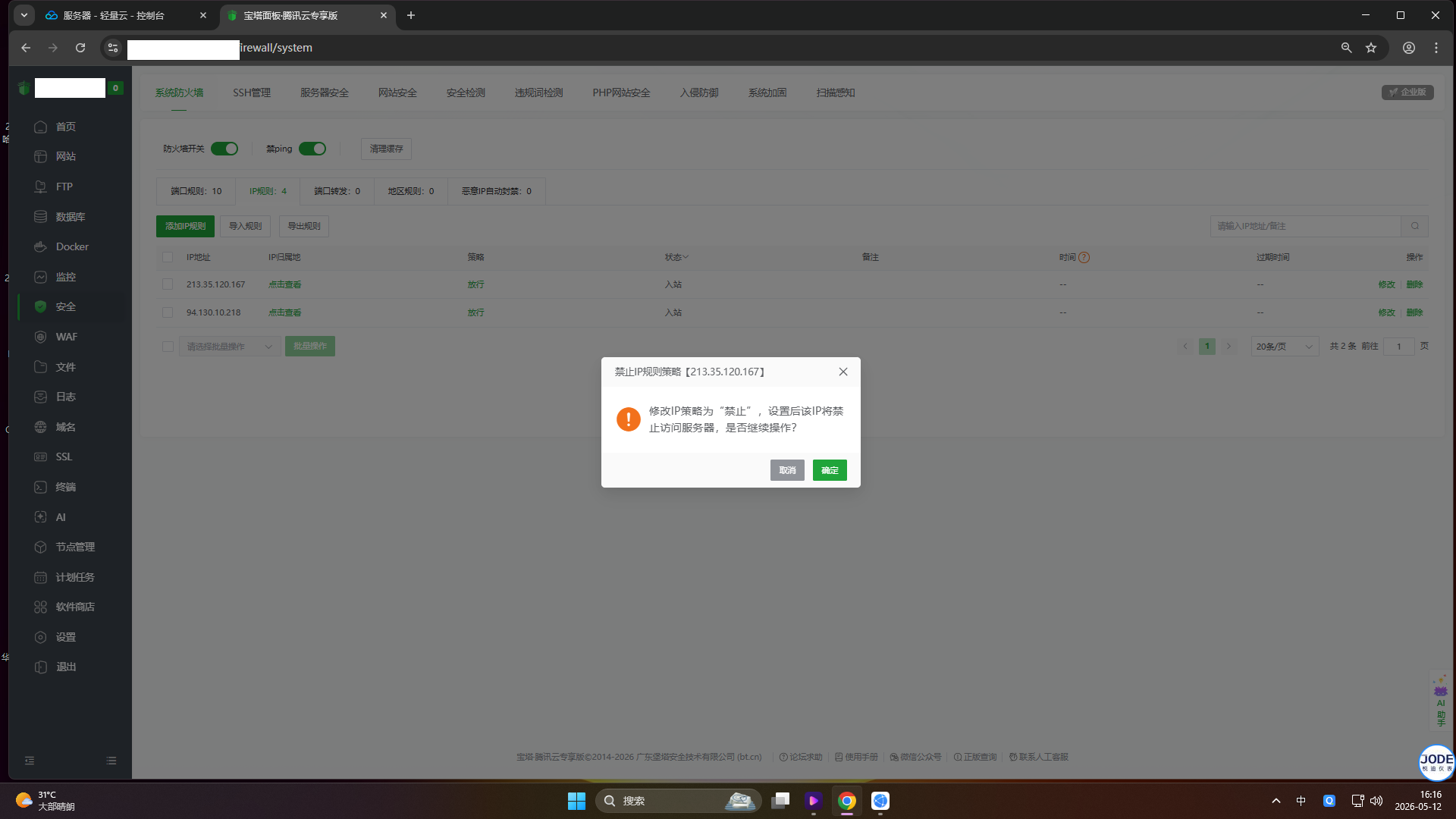The image size is (1456, 819).
Task: Switch to the 违规词检测 tab
Action: (539, 93)
